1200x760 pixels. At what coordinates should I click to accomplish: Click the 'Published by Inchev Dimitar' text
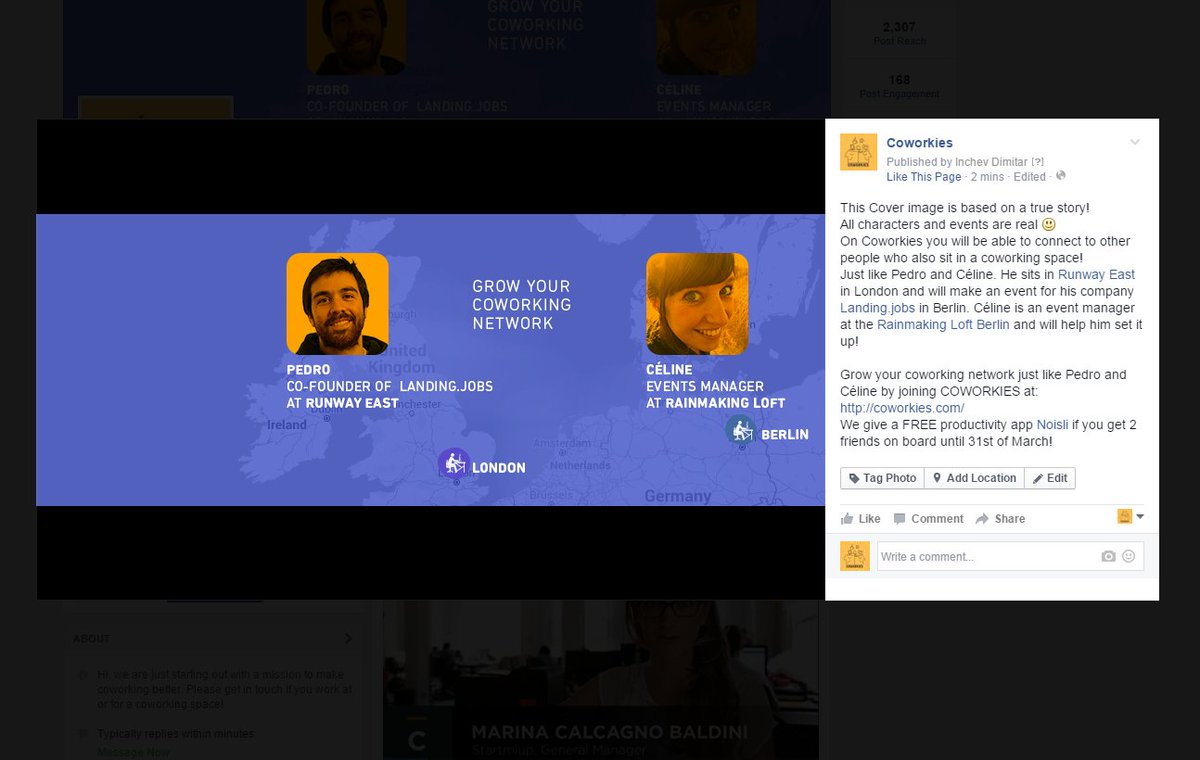tap(958, 162)
